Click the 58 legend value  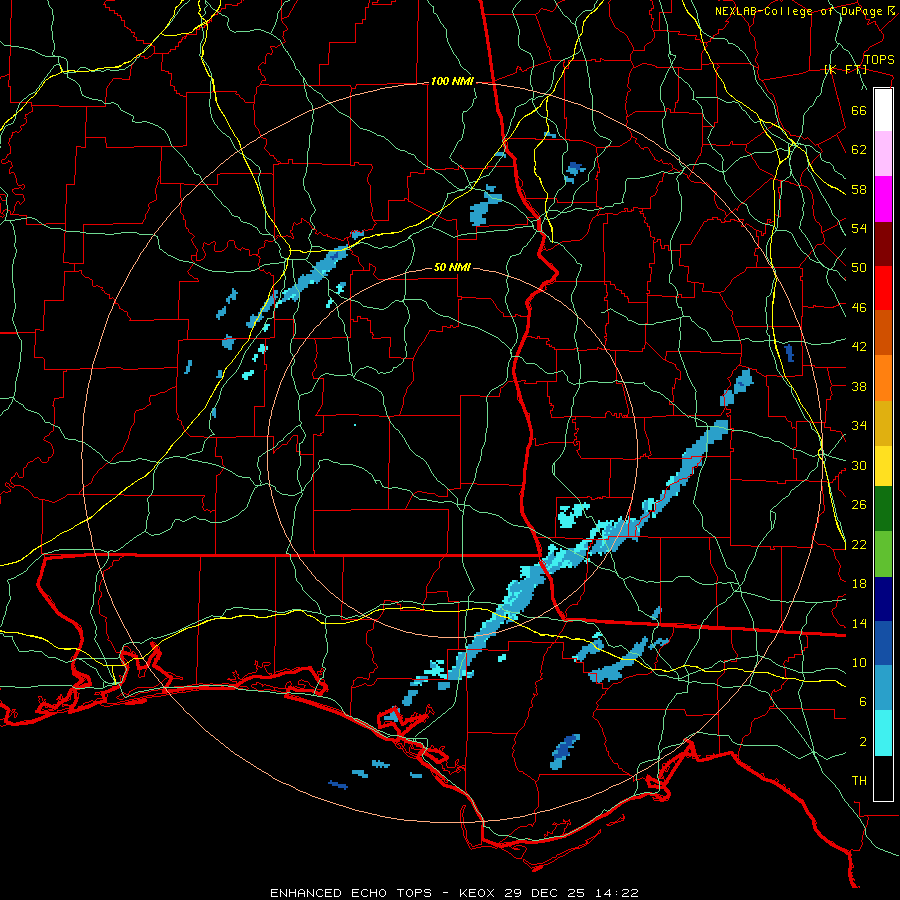coord(859,189)
